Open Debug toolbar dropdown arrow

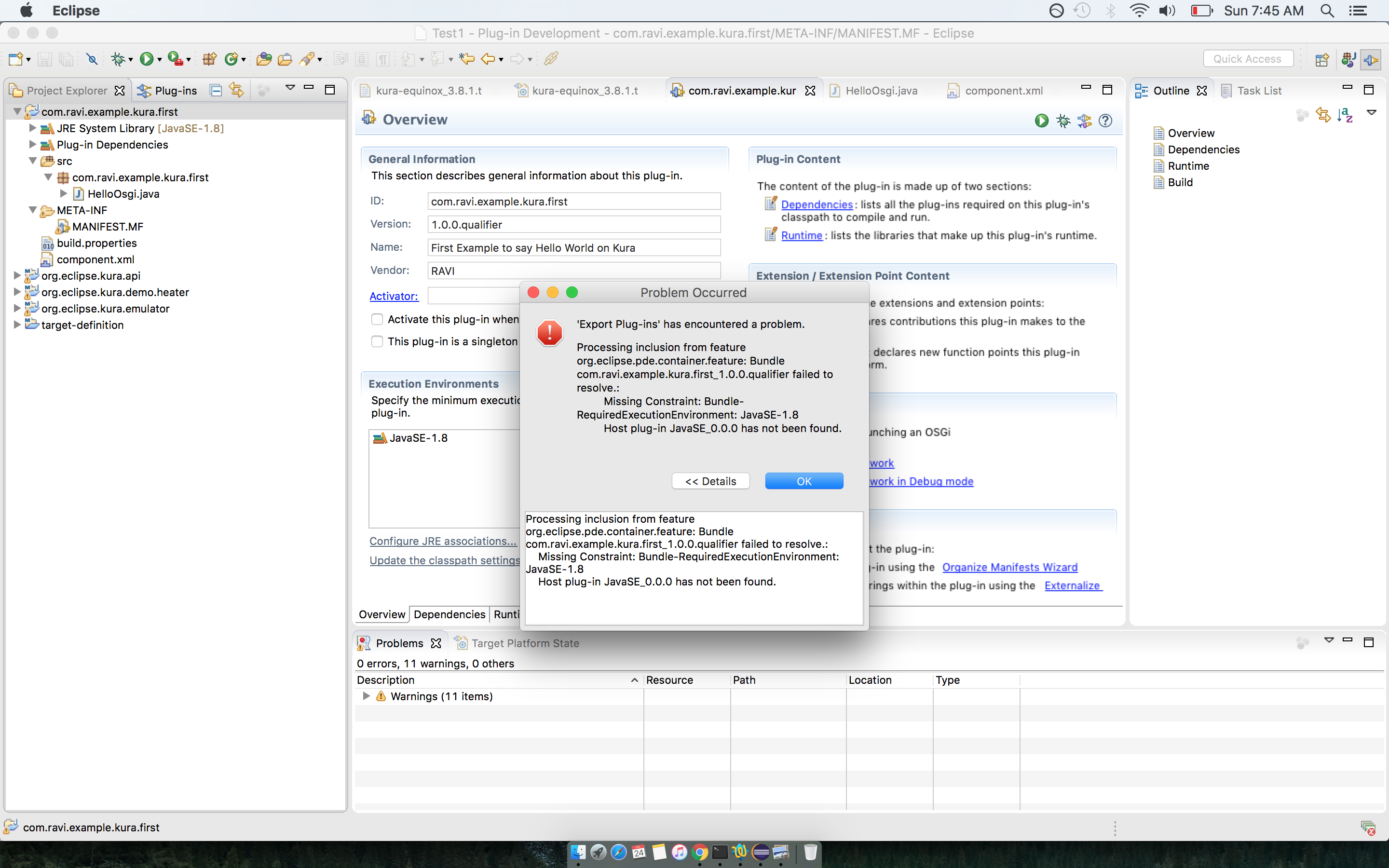pos(131,59)
